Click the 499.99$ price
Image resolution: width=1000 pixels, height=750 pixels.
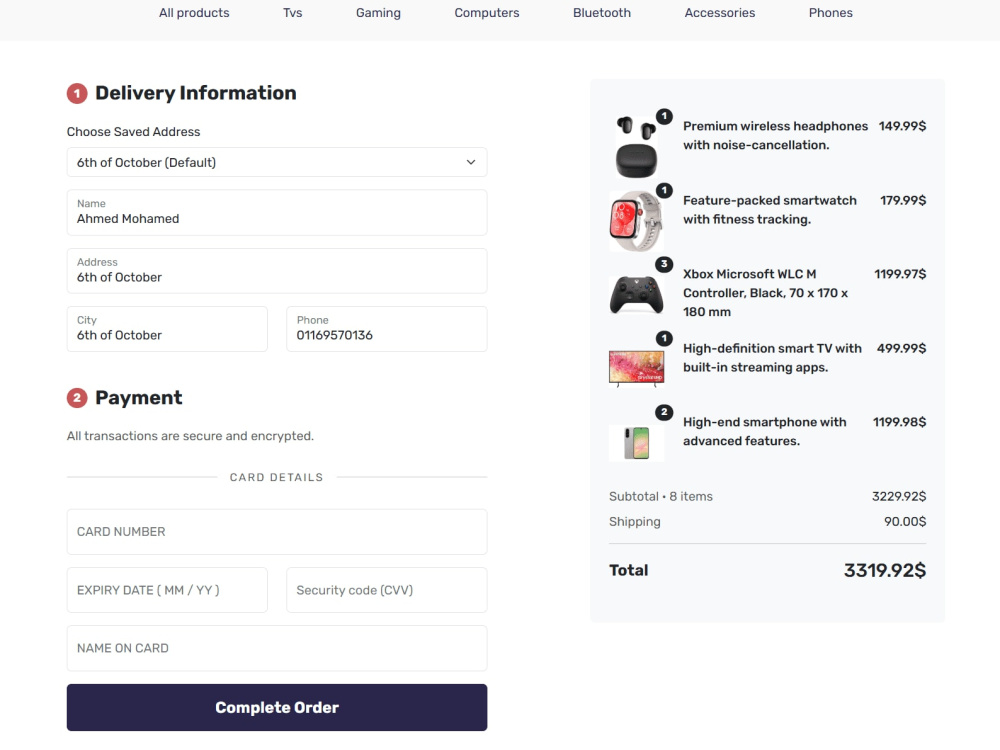[x=901, y=348]
